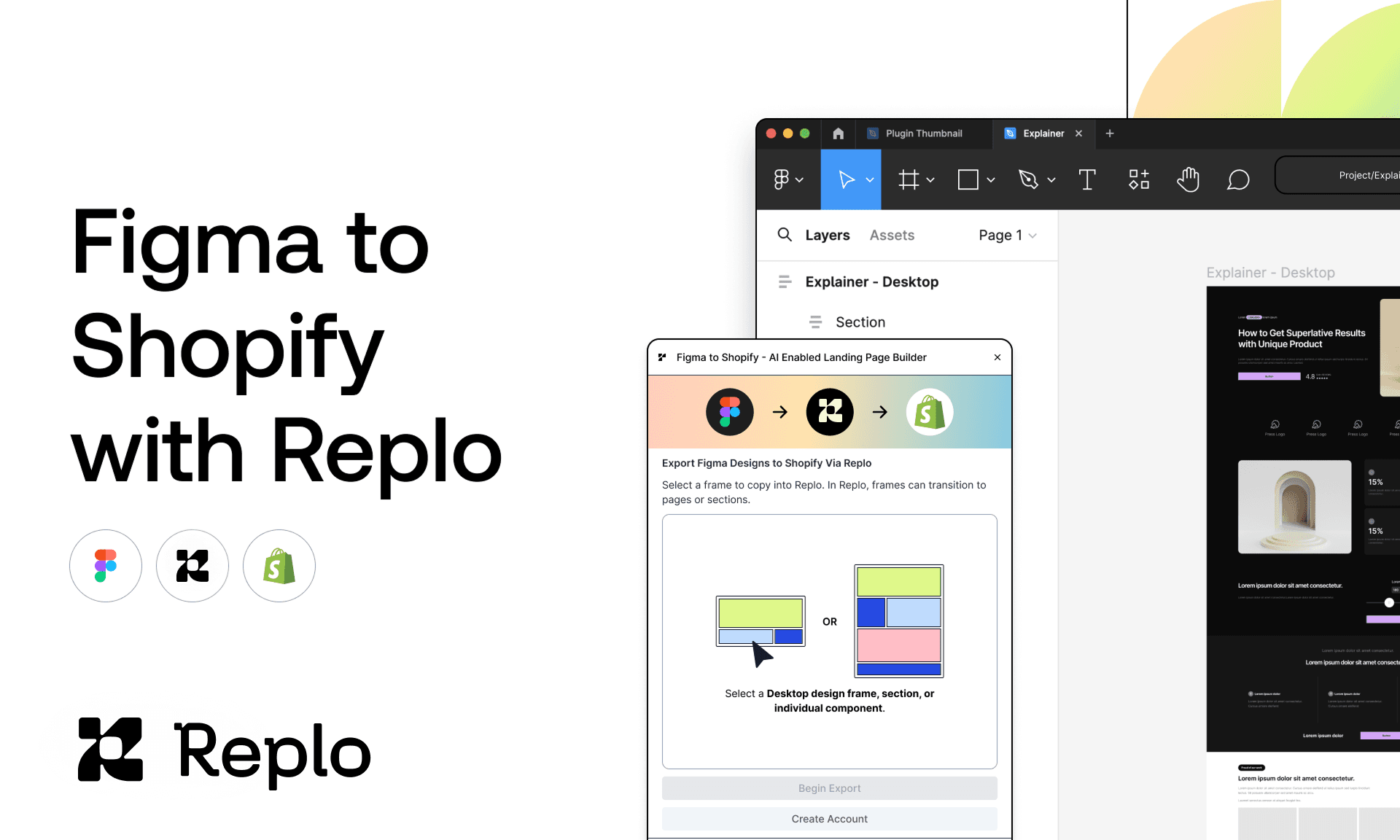This screenshot has height=840, width=1400.
Task: Switch to the Plugin Thumbnail tab
Action: [x=923, y=133]
